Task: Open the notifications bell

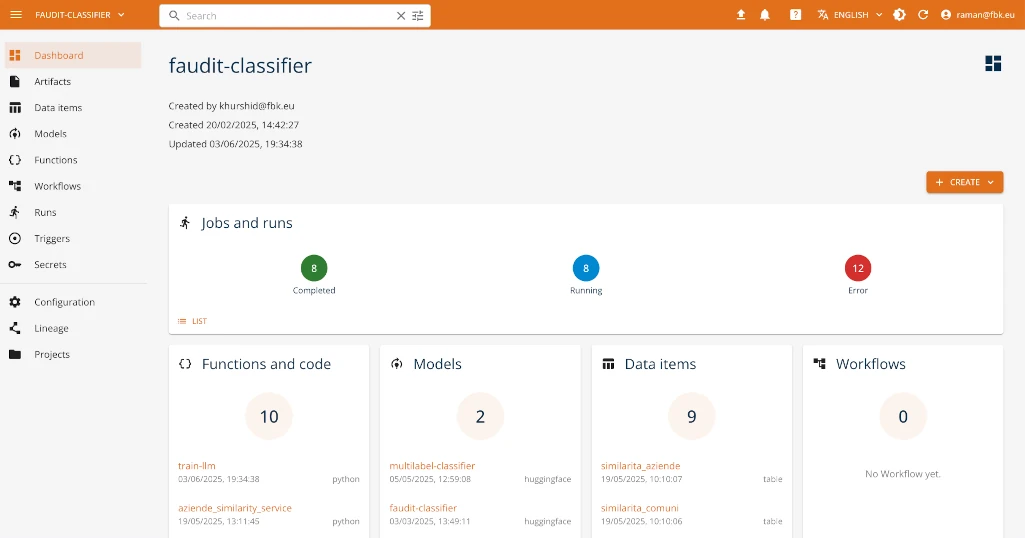Action: pos(765,15)
